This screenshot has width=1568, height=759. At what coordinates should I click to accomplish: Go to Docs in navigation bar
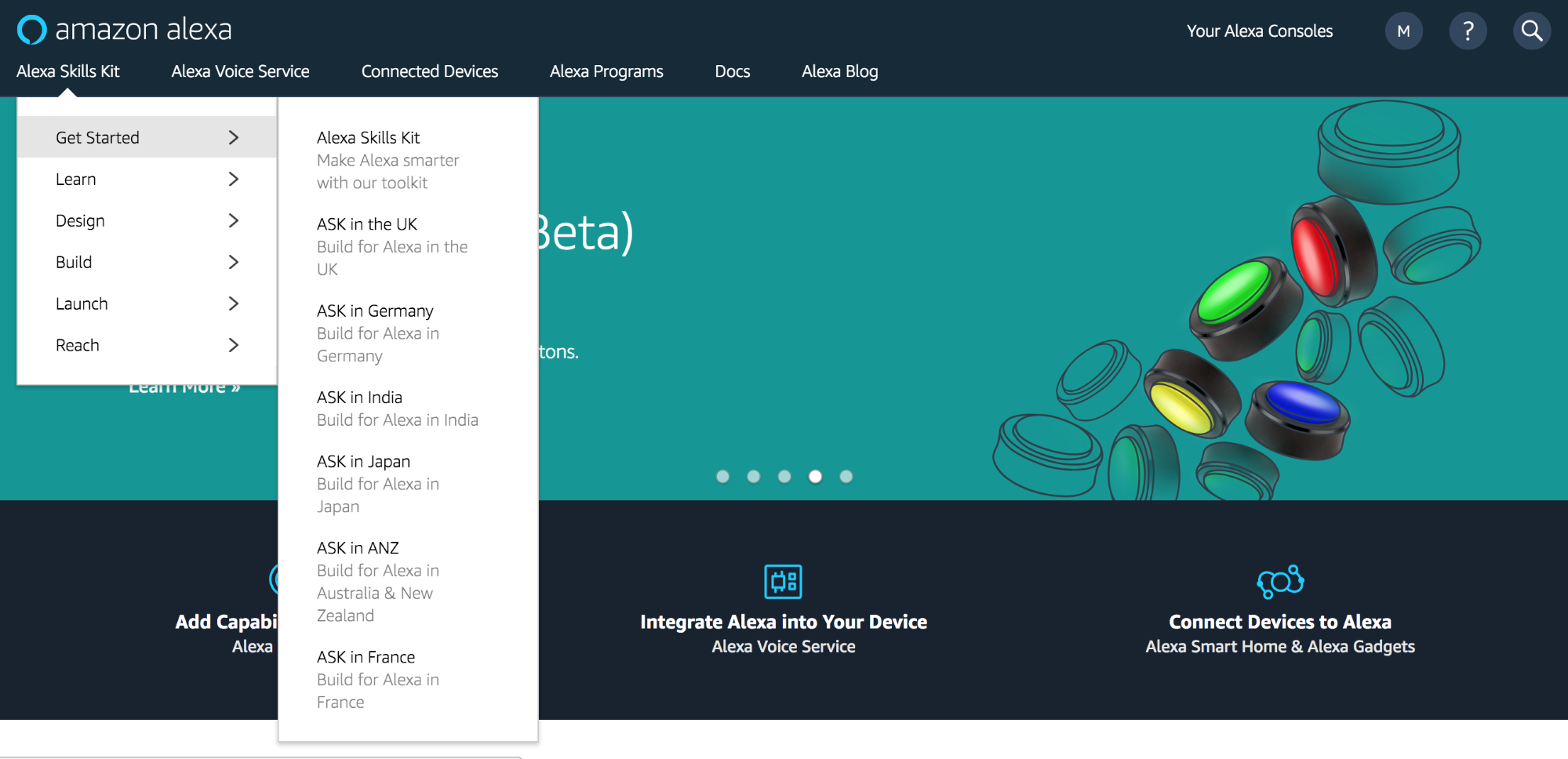pyautogui.click(x=733, y=71)
